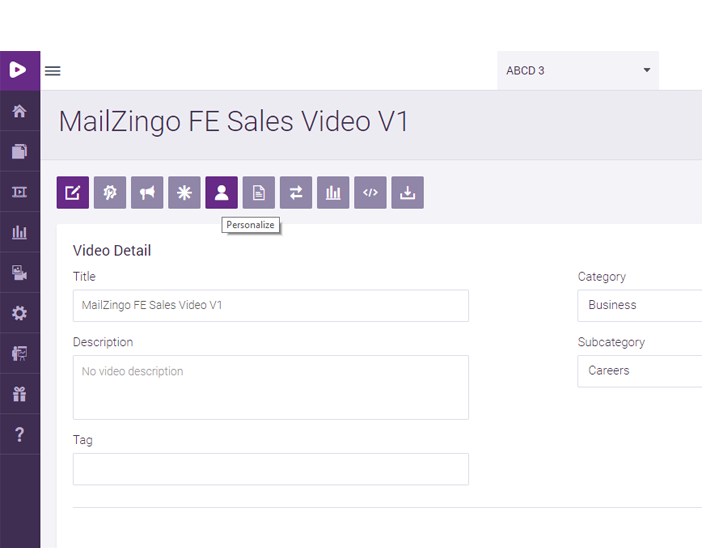Click the asterisk icon button
Screen dimensions: 702x548
tap(184, 193)
